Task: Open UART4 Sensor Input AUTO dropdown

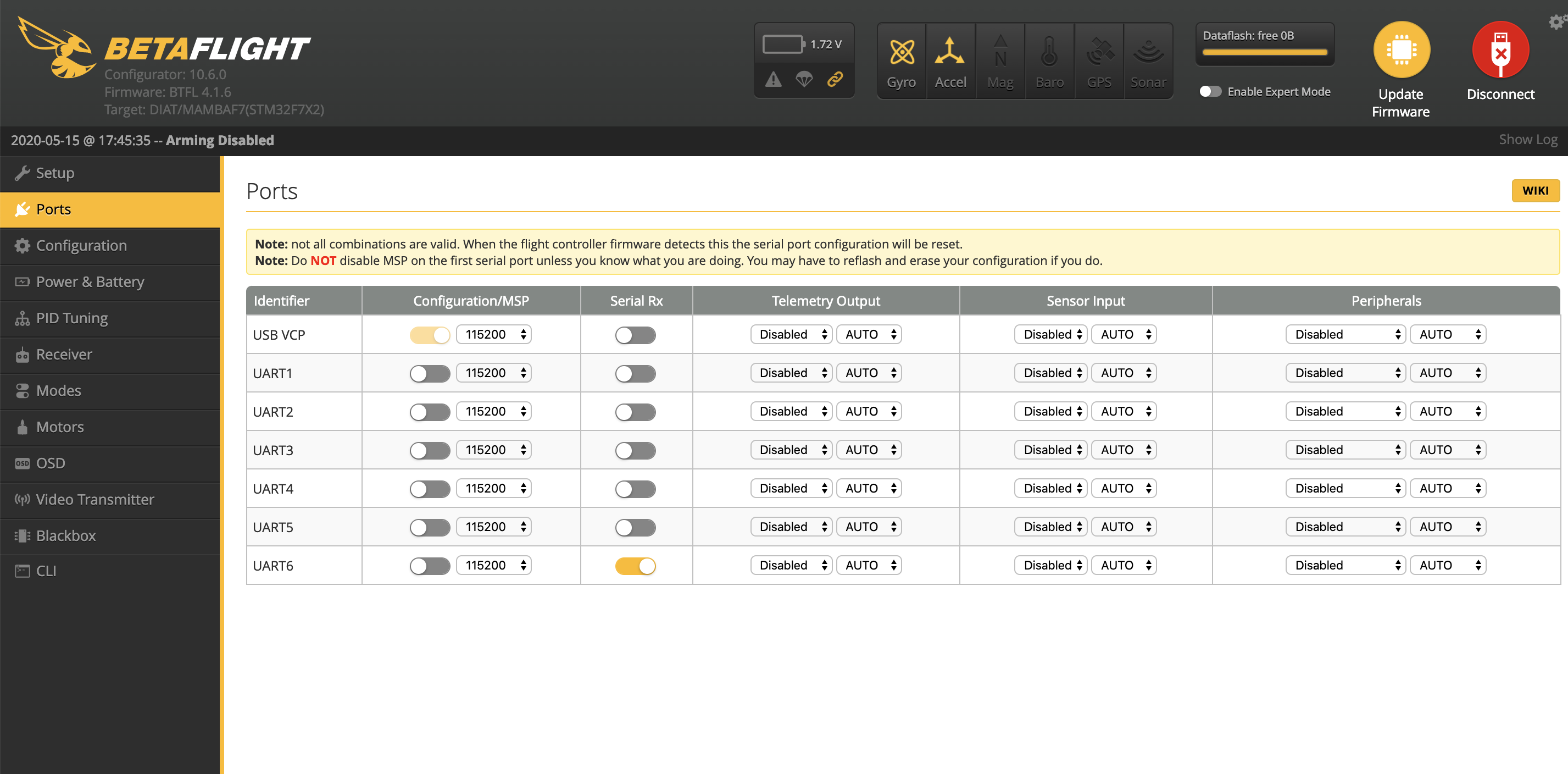Action: (x=1124, y=488)
